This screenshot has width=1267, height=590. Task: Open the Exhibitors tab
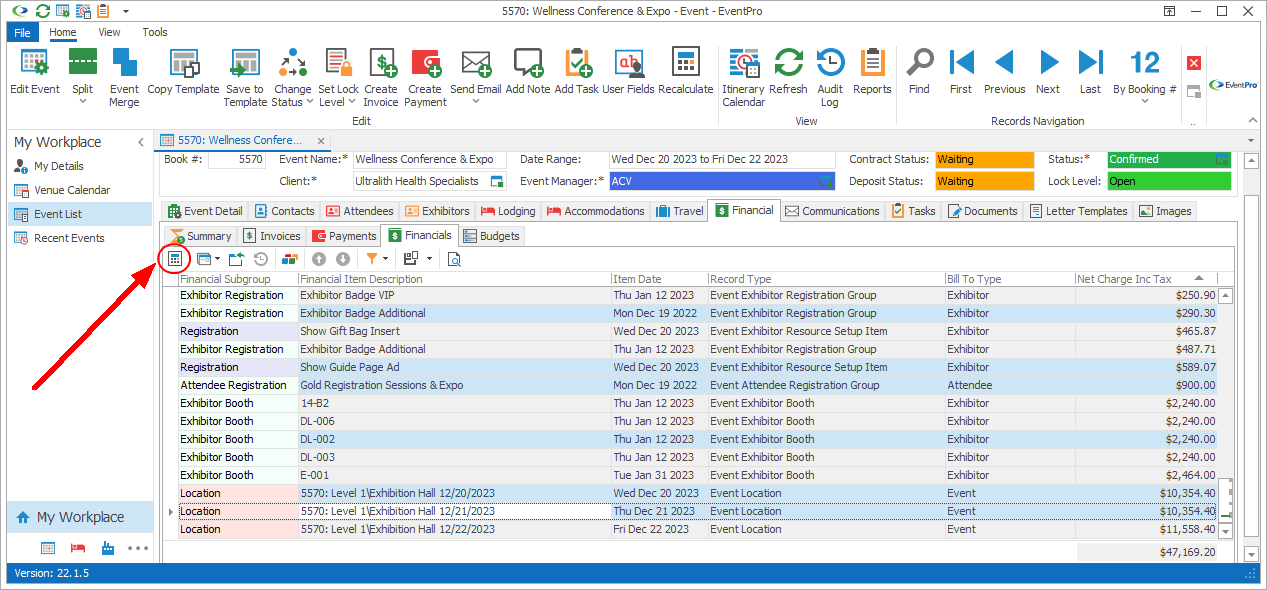coord(437,211)
